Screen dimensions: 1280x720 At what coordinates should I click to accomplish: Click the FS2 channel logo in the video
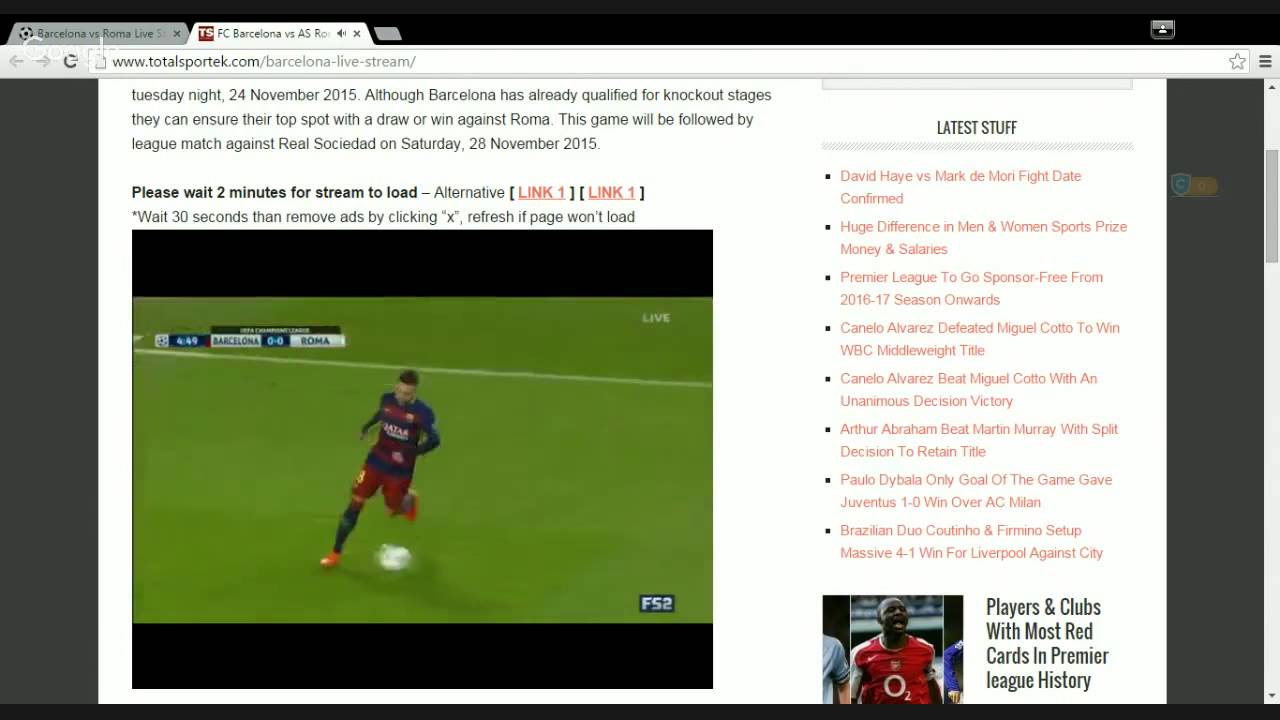(656, 603)
